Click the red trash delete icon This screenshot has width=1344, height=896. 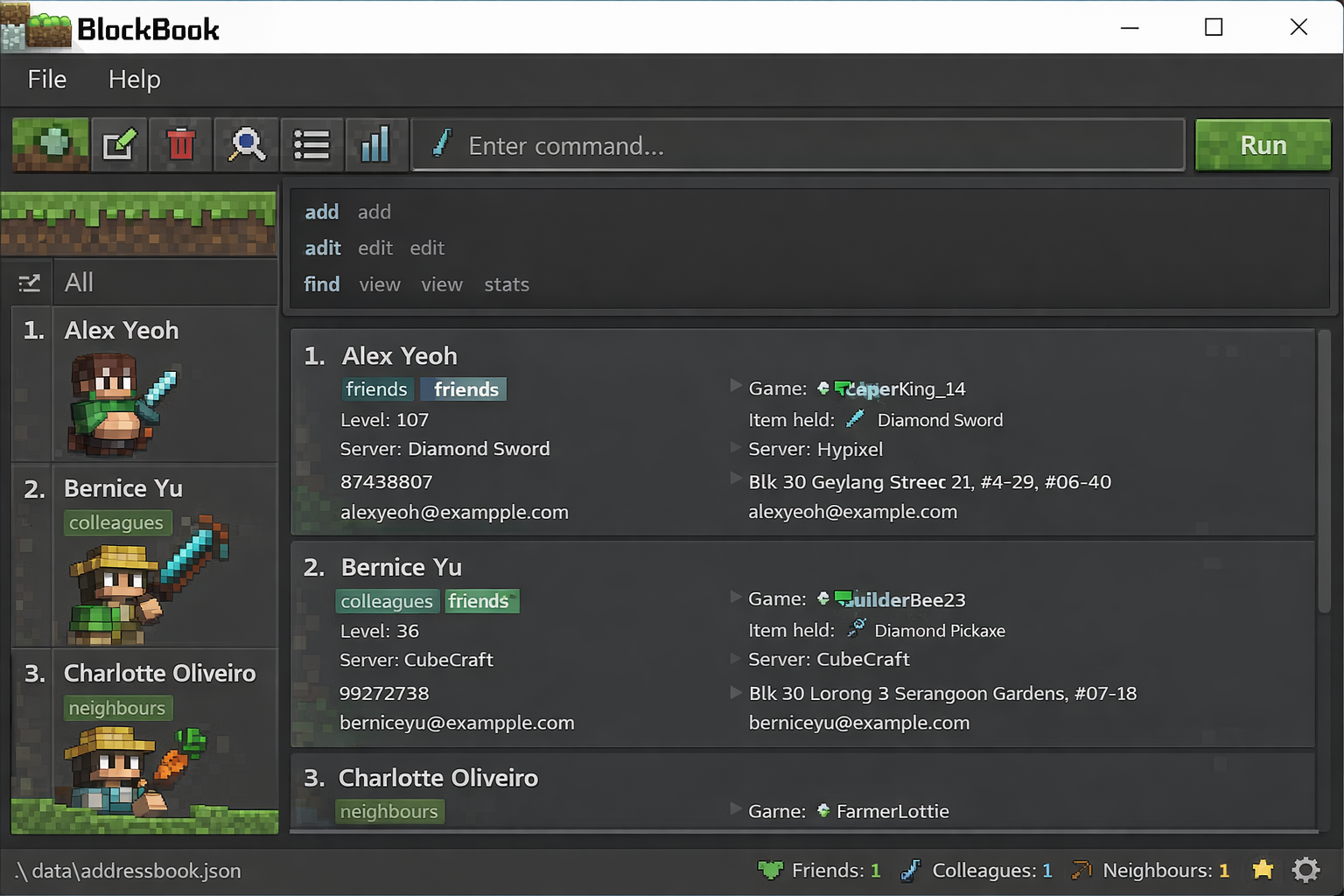click(x=181, y=144)
